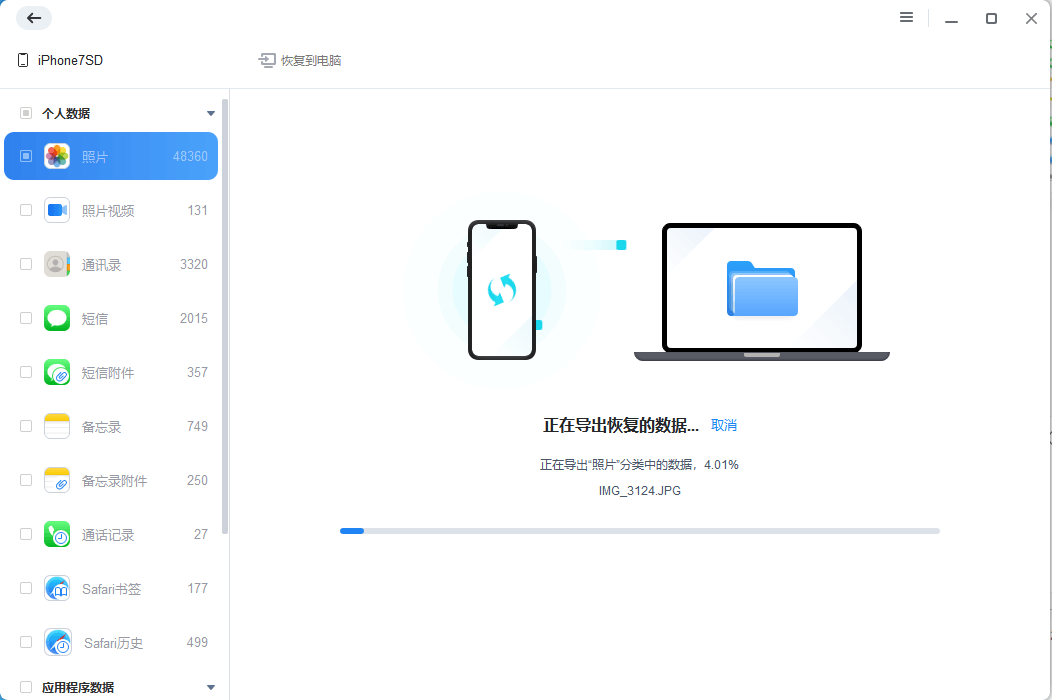Collapse the 个人数据 section
The width and height of the screenshot is (1052, 700).
click(x=210, y=113)
